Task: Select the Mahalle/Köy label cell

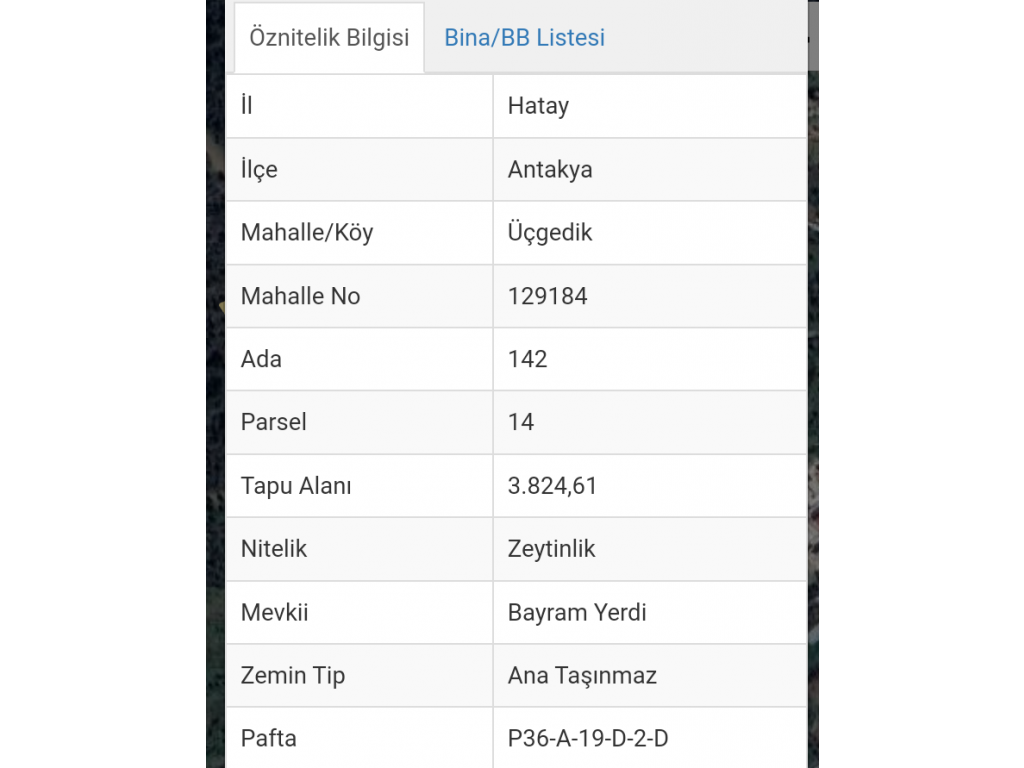Action: click(x=307, y=233)
